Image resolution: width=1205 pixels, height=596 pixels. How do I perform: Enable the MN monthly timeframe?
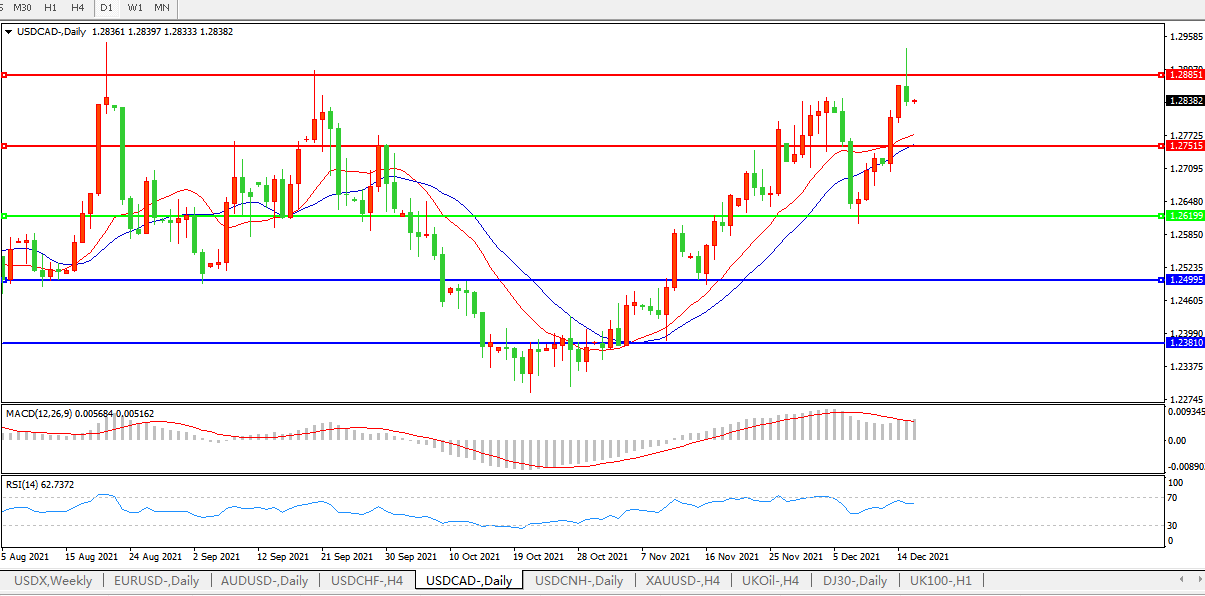coord(161,7)
